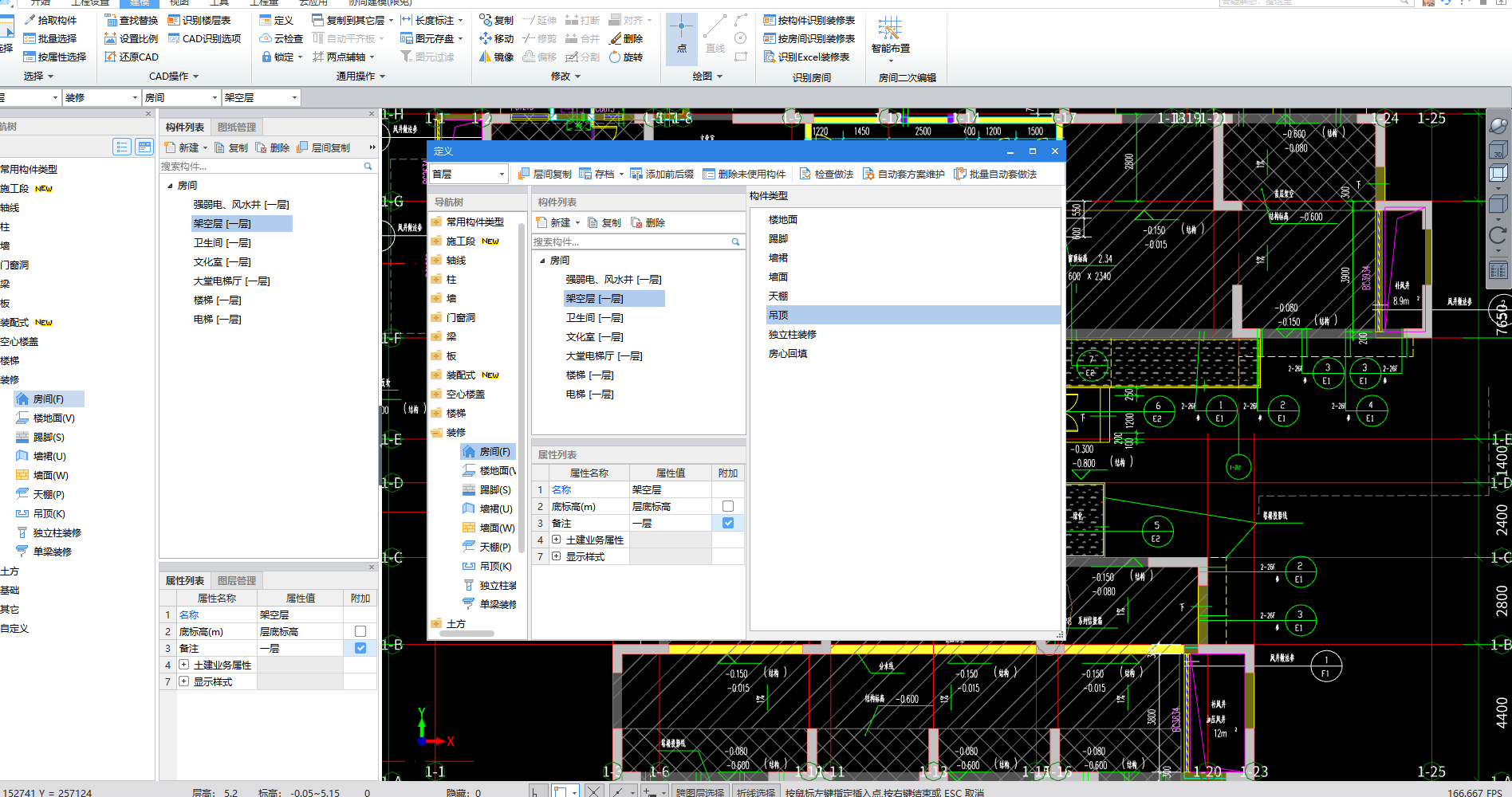Click 添加前后缀 in 定义 dialog
1512x797 pixels.
coord(662,174)
